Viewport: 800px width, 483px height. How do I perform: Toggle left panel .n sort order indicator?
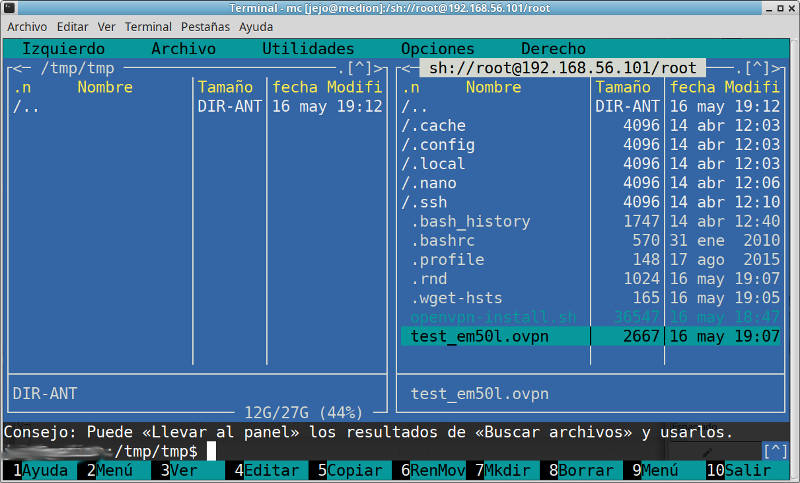22,87
